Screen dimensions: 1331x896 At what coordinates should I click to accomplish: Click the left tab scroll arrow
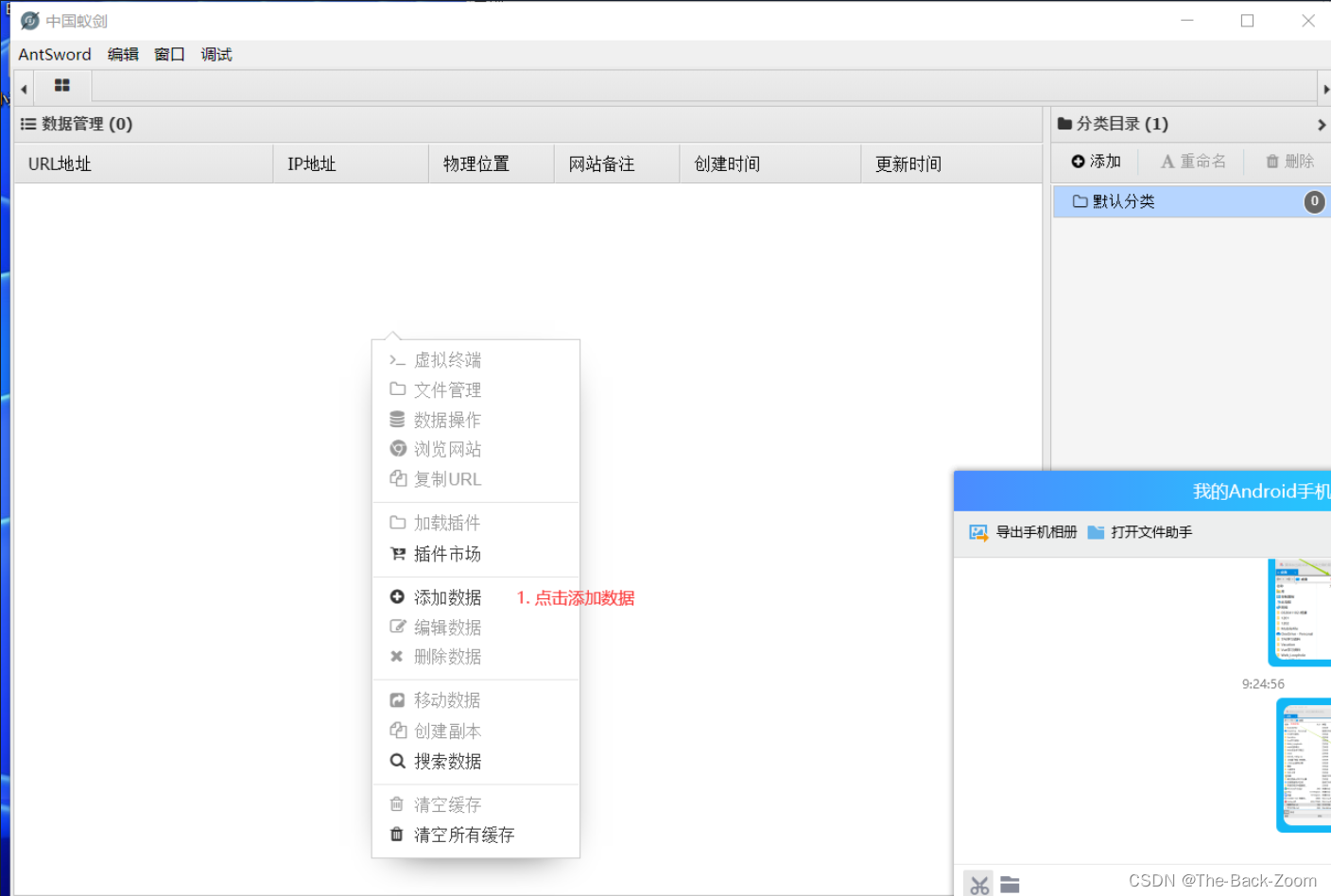pyautogui.click(x=24, y=89)
